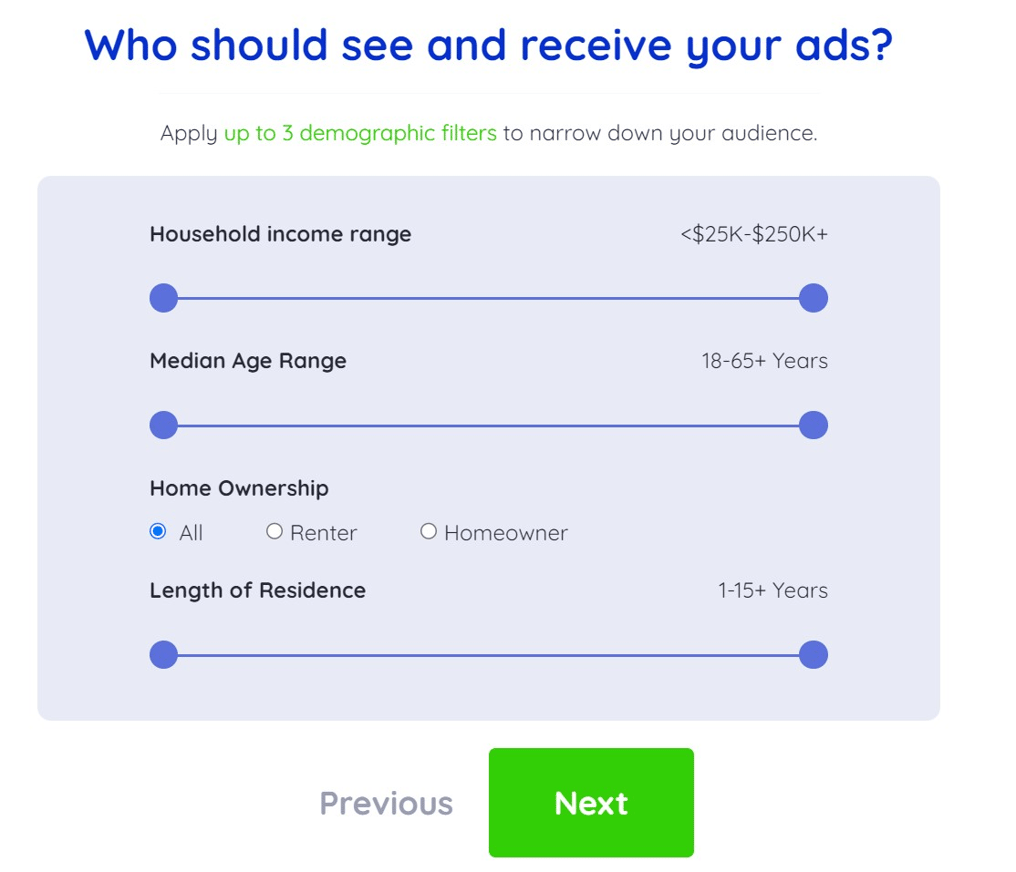The image size is (1016, 872).
Task: Click the maximum handle of Household income slider
Action: tap(813, 298)
